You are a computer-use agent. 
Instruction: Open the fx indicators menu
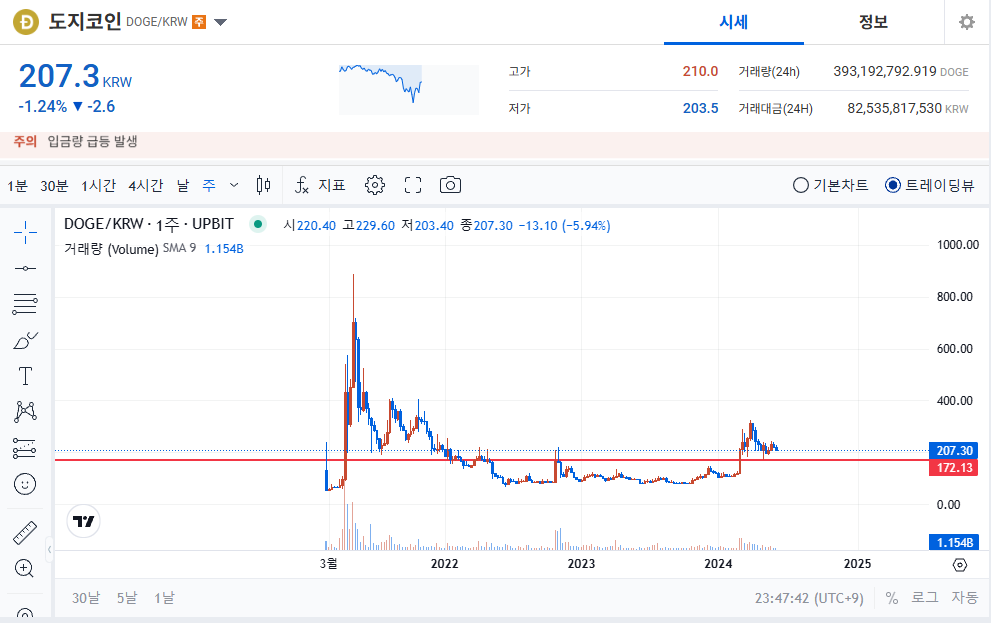coord(320,185)
